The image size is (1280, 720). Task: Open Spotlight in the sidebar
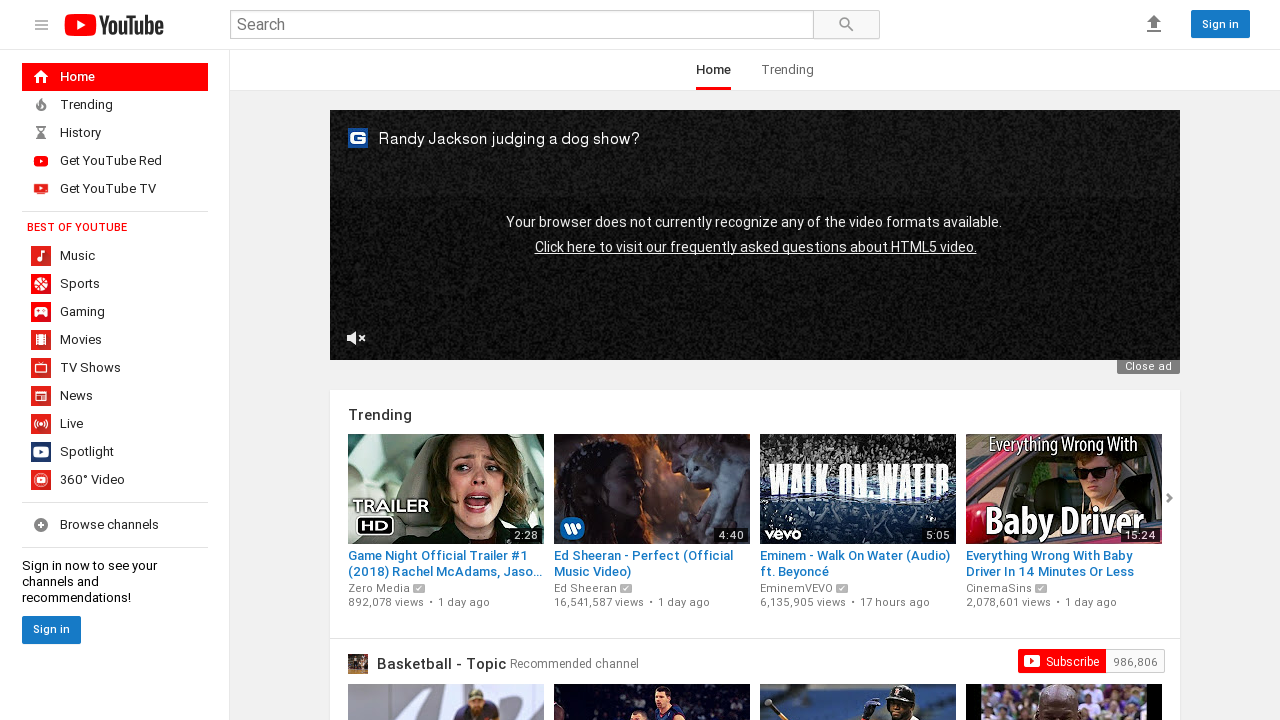pyautogui.click(x=115, y=452)
